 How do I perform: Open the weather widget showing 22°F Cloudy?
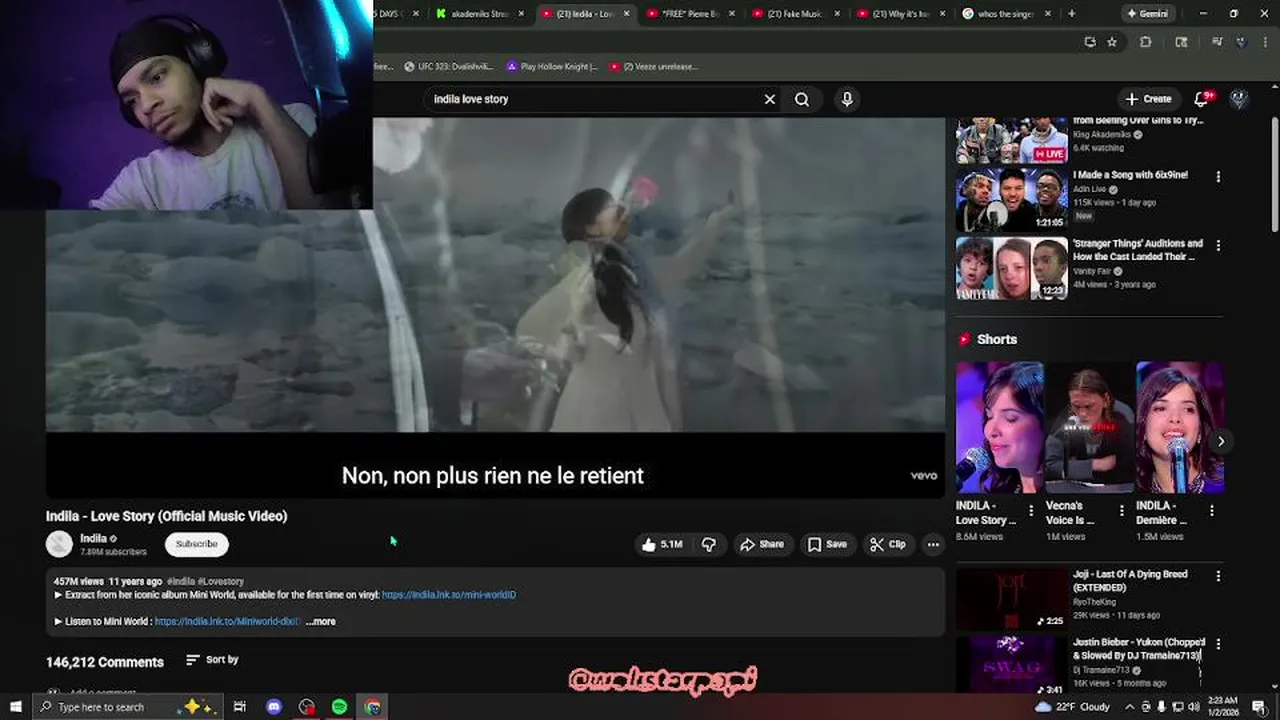click(1072, 707)
